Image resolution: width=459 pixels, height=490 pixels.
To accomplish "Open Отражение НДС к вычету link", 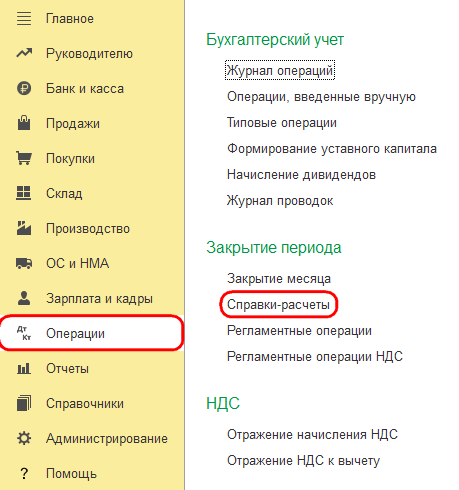I will [x=303, y=461].
